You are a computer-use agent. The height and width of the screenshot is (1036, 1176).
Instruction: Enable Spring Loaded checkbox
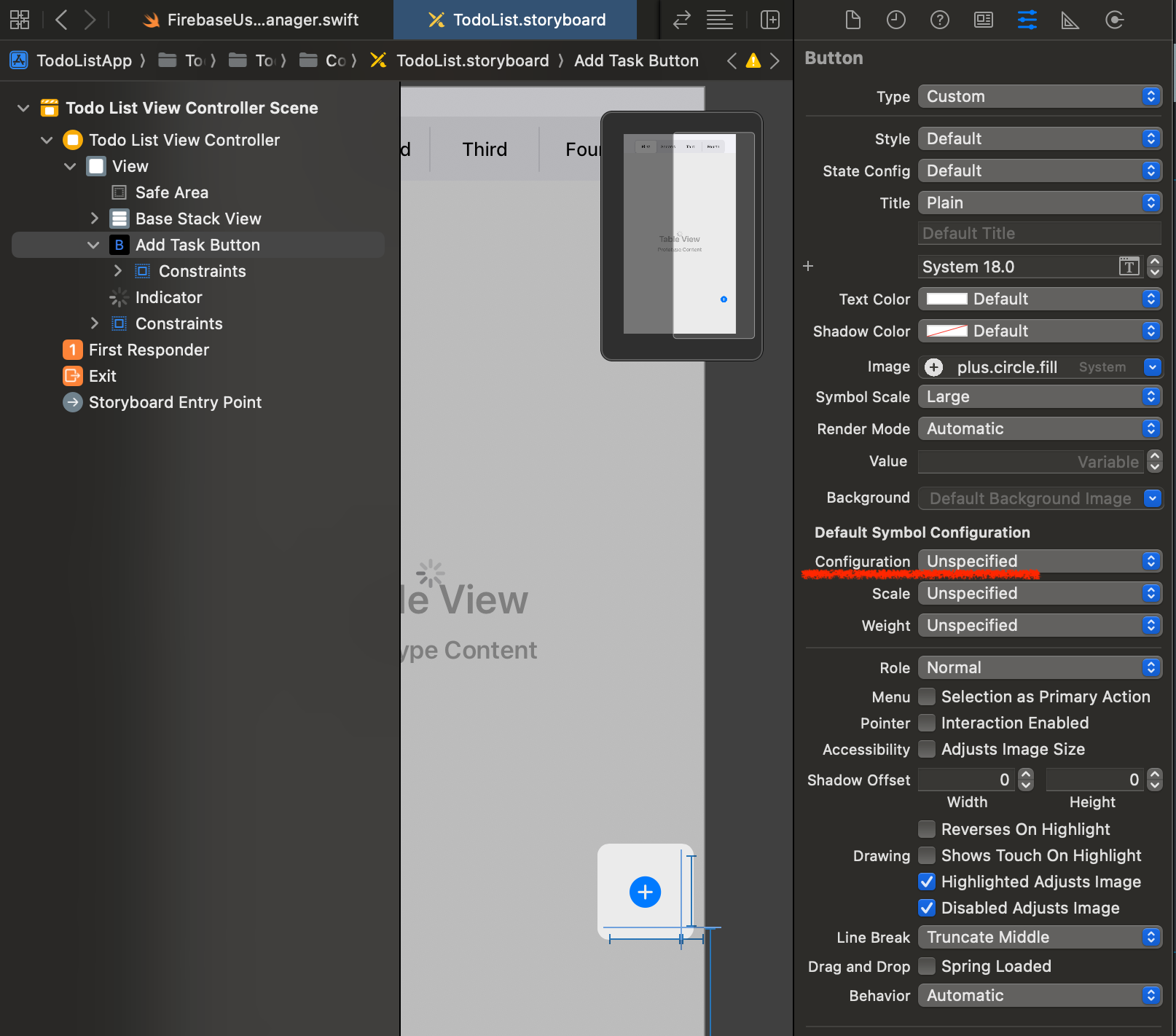pyautogui.click(x=927, y=966)
